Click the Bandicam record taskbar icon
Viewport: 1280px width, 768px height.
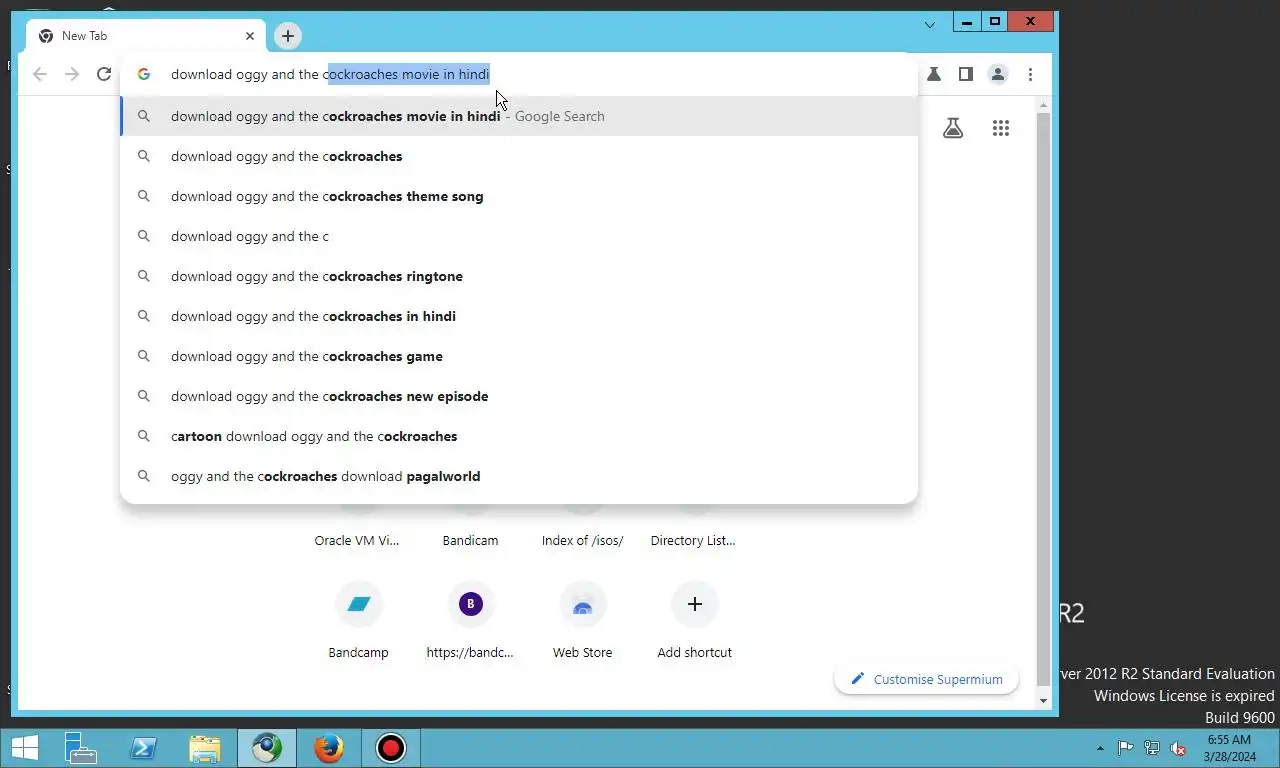390,748
